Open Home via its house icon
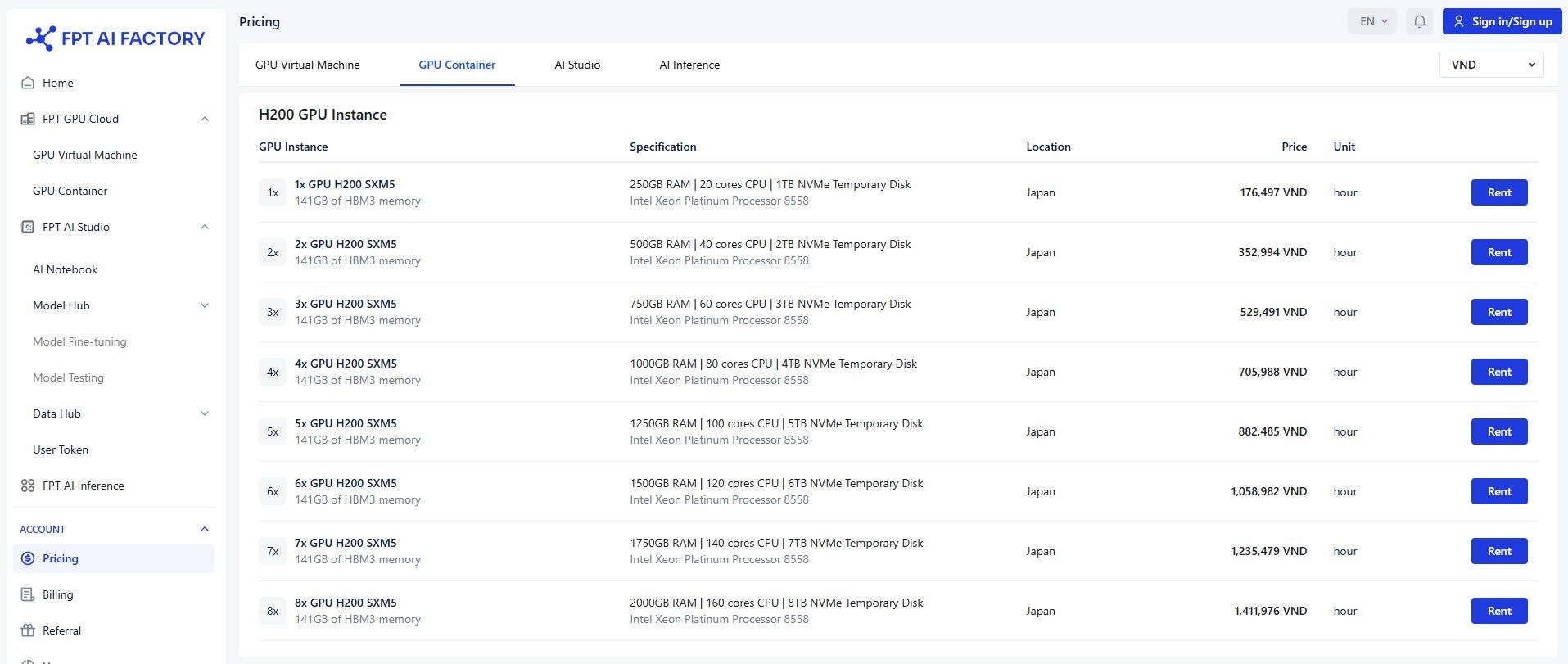Viewport: 1568px width, 664px height. point(28,83)
